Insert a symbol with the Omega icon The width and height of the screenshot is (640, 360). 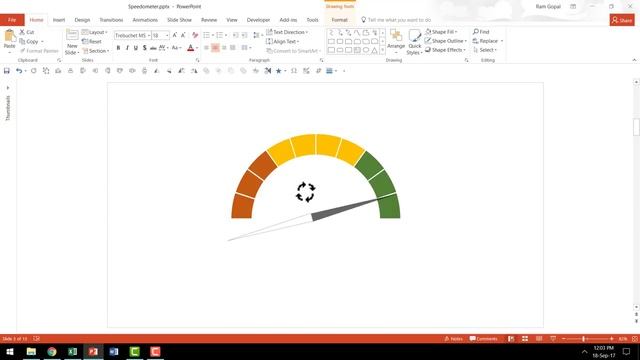click(293, 71)
